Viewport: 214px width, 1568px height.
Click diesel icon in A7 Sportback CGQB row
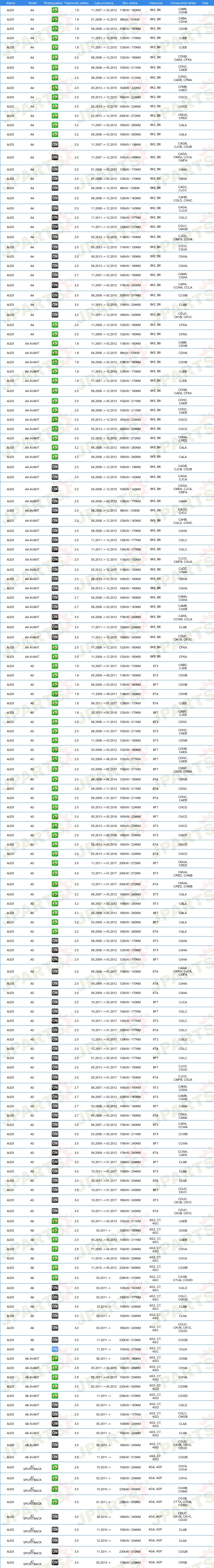click(55, 1552)
